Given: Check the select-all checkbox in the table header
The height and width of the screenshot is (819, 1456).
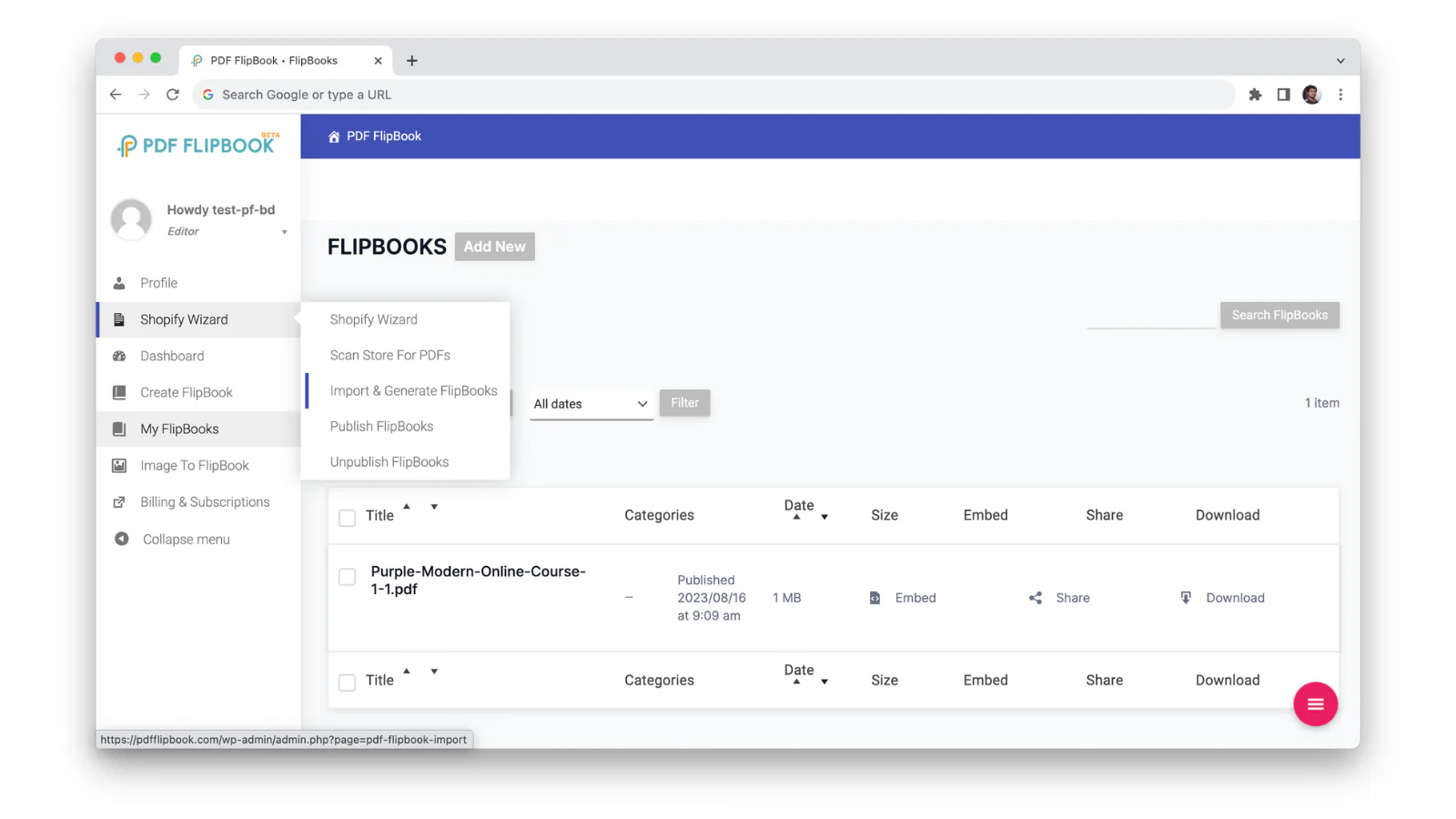Looking at the screenshot, I should point(347,516).
